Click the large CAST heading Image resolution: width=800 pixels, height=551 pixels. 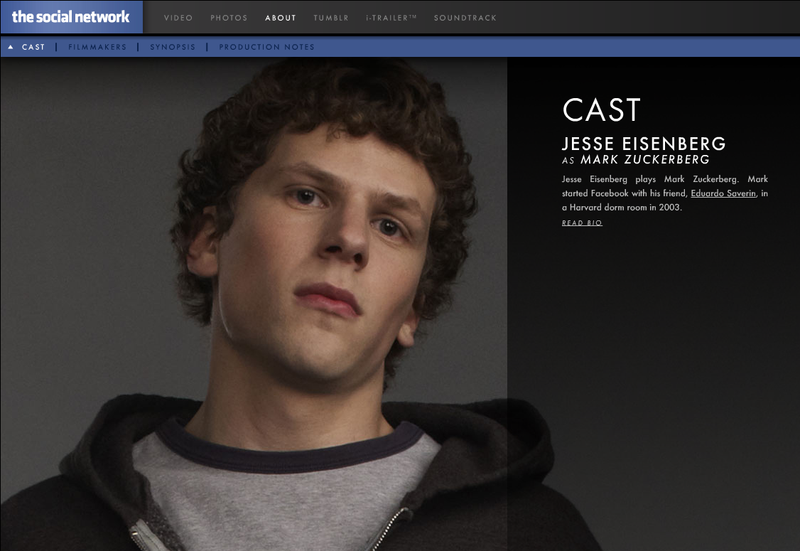601,110
